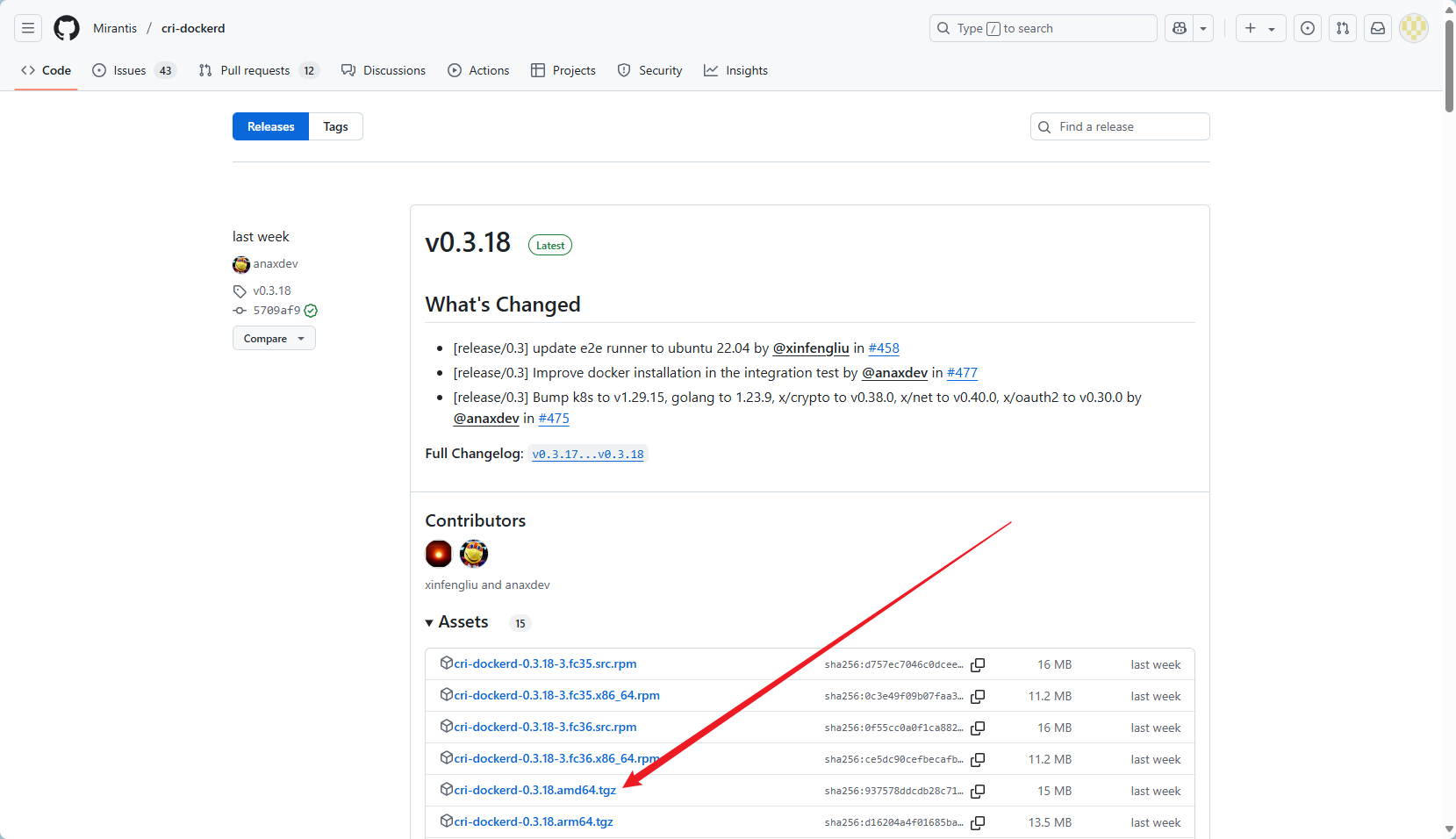Viewport: 1456px width, 839px height.
Task: Open commit 5709af9 link
Action: (276, 310)
